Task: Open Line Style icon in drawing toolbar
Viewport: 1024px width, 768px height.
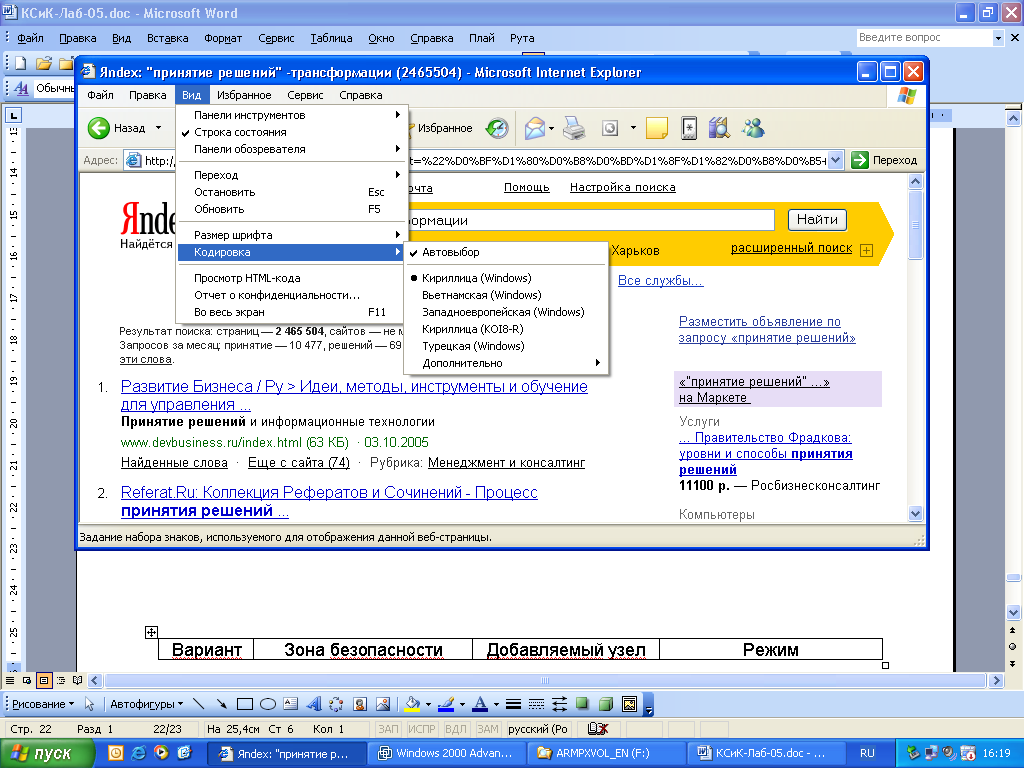Action: click(513, 704)
